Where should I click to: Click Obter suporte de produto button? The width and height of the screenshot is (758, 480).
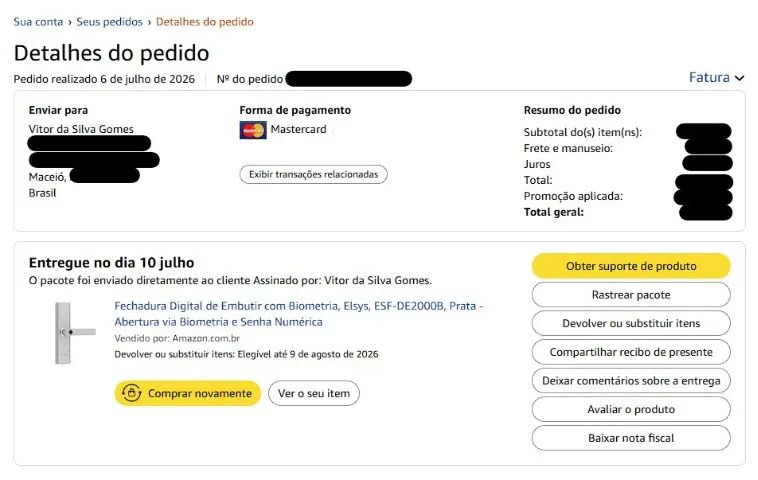point(631,266)
